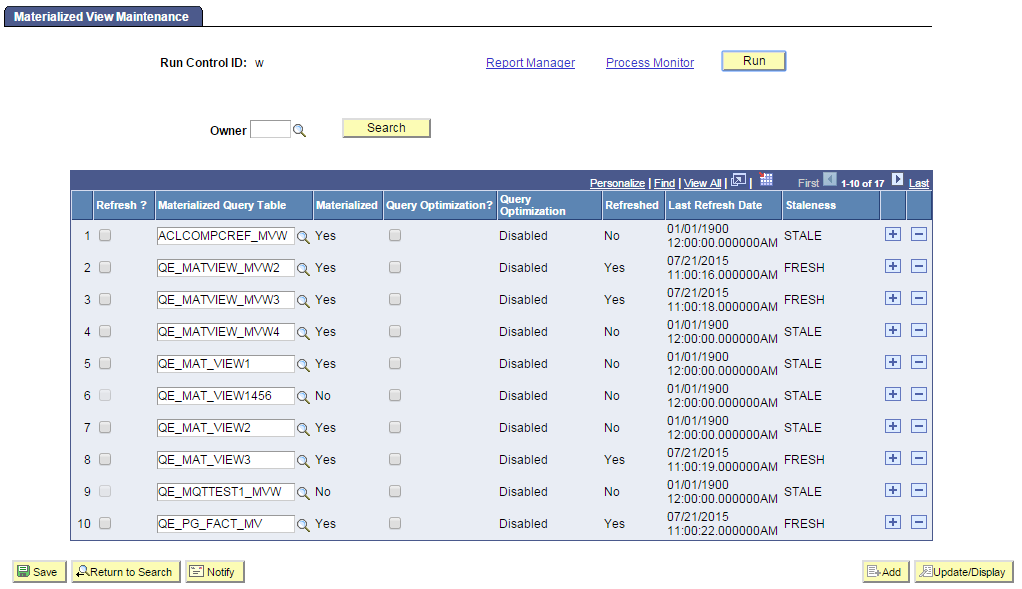The image size is (1022, 589).
Task: Click the Find link in grid
Action: coord(664,184)
